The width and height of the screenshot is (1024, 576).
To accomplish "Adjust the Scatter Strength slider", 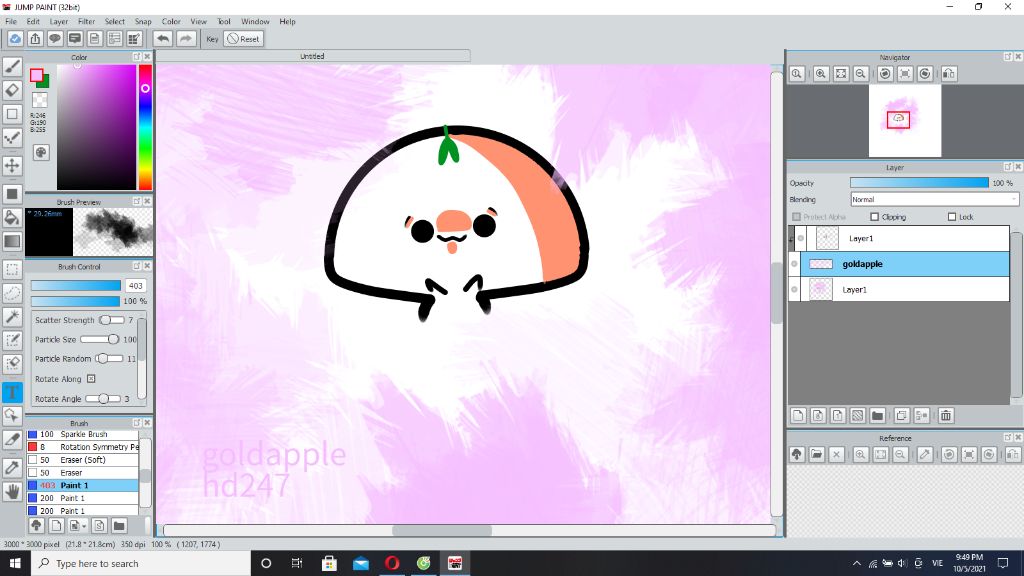I will pyautogui.click(x=112, y=320).
